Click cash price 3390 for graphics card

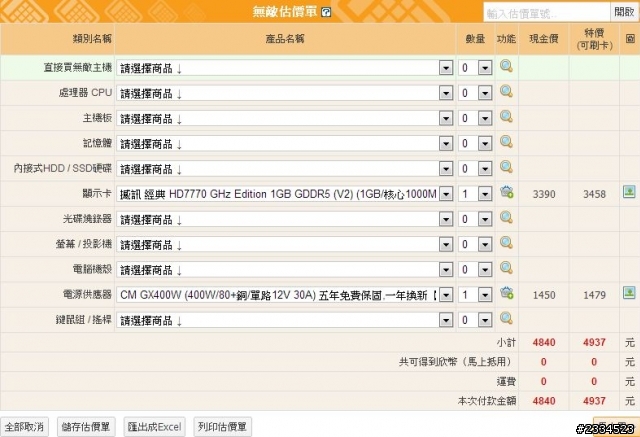point(544,194)
